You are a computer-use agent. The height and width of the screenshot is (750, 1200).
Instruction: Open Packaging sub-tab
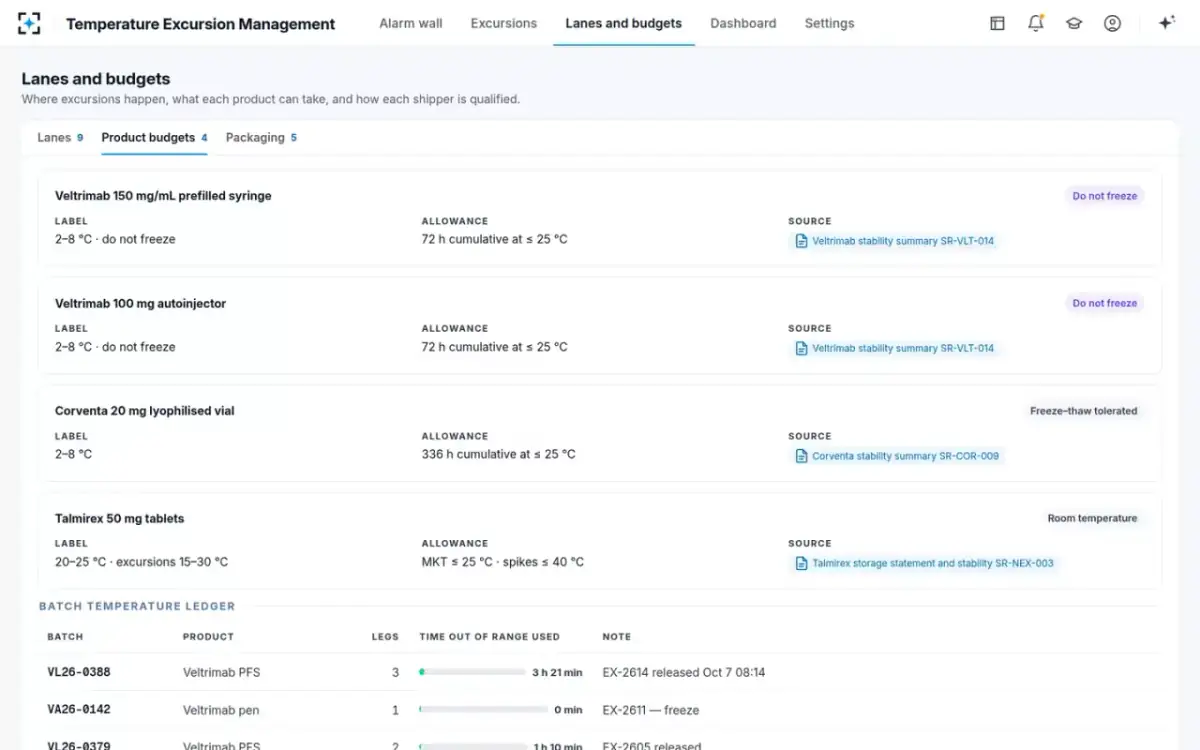(x=261, y=137)
